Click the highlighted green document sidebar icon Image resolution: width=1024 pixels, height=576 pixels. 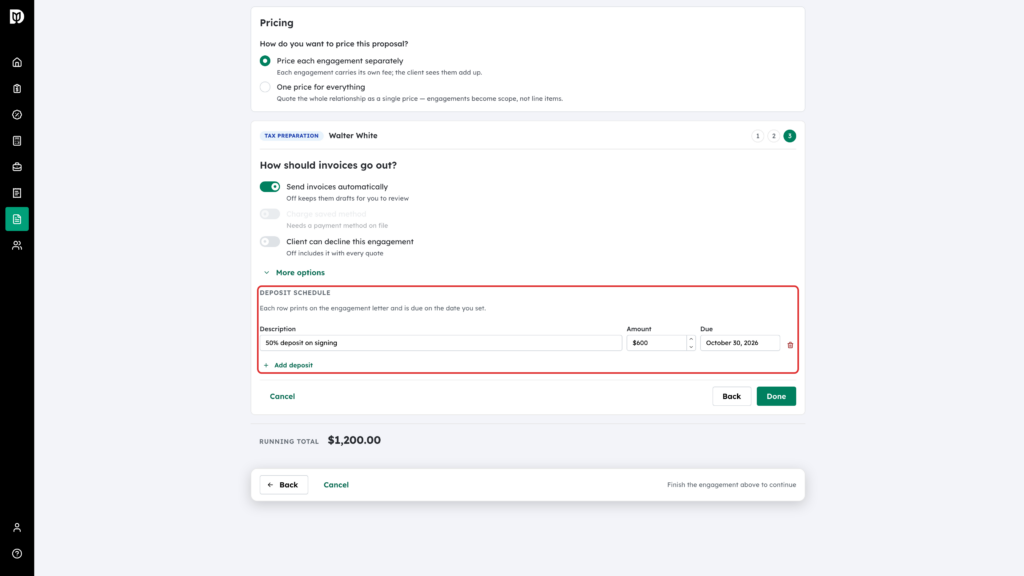pyautogui.click(x=17, y=219)
